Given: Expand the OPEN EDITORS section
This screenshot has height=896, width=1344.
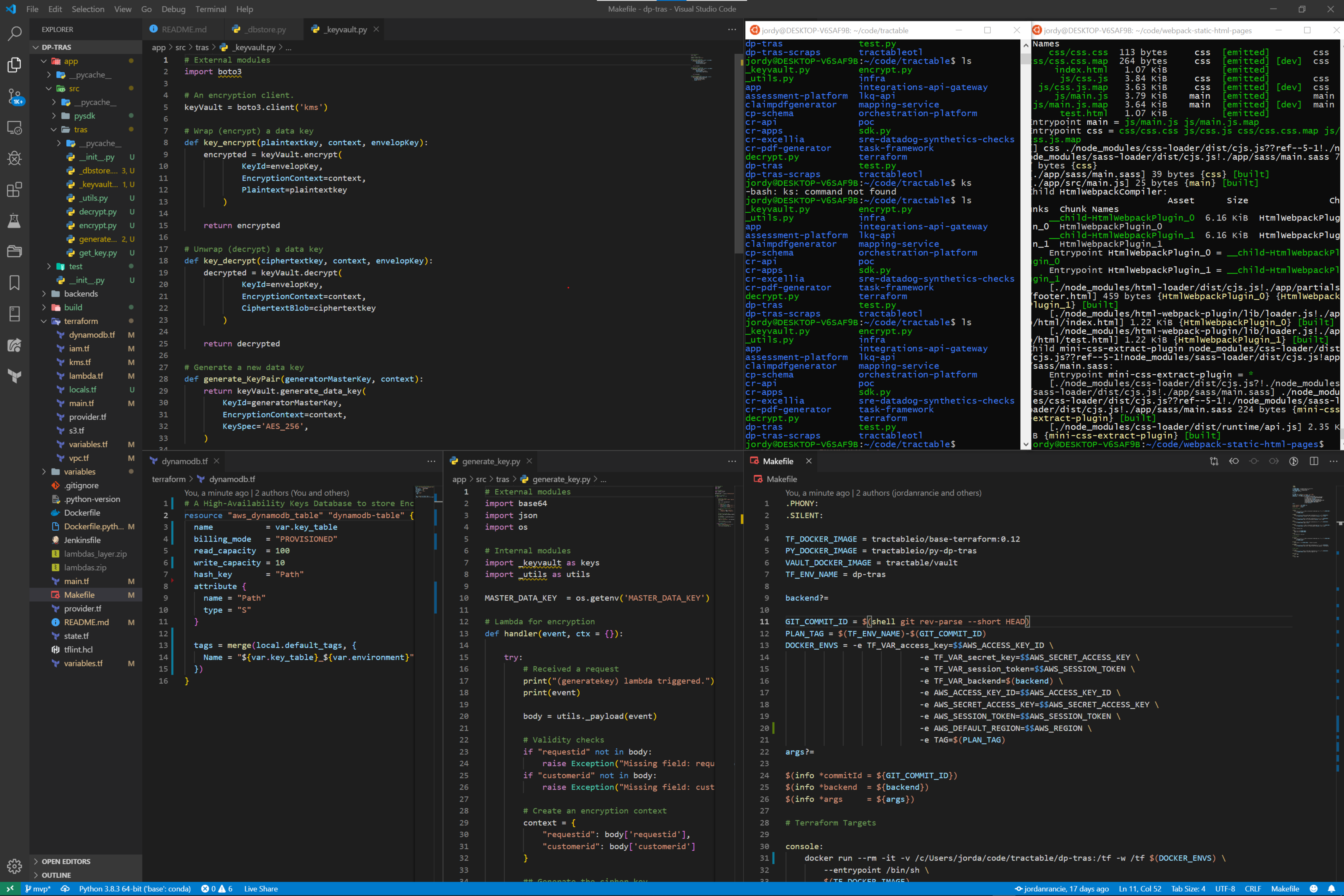Looking at the screenshot, I should (86, 861).
